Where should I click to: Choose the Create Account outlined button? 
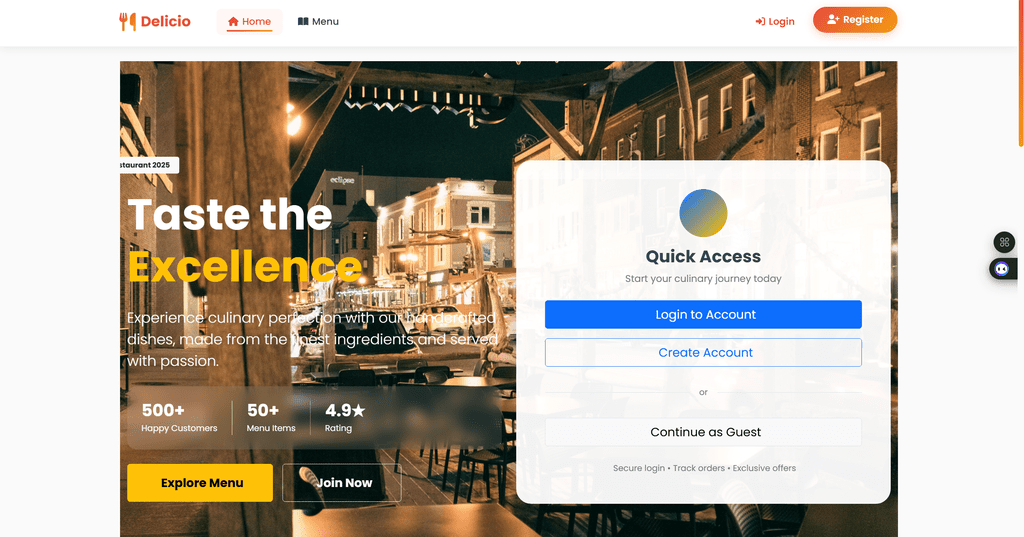[703, 352]
